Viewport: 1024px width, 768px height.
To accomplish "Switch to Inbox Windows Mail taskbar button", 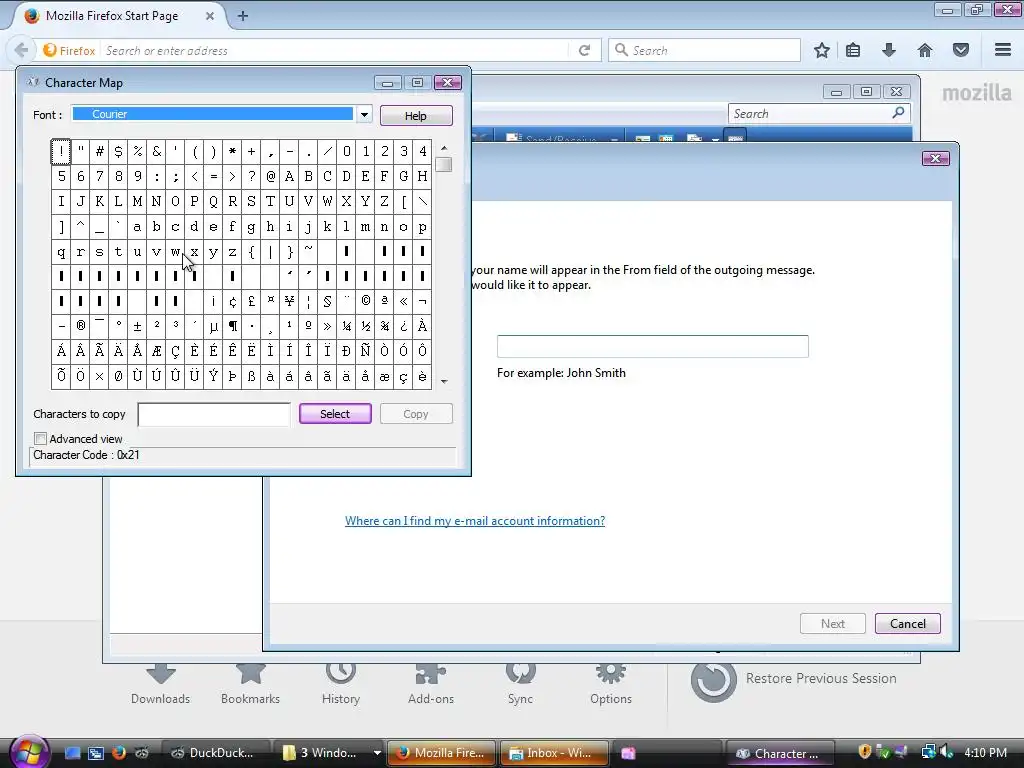I will 554,753.
